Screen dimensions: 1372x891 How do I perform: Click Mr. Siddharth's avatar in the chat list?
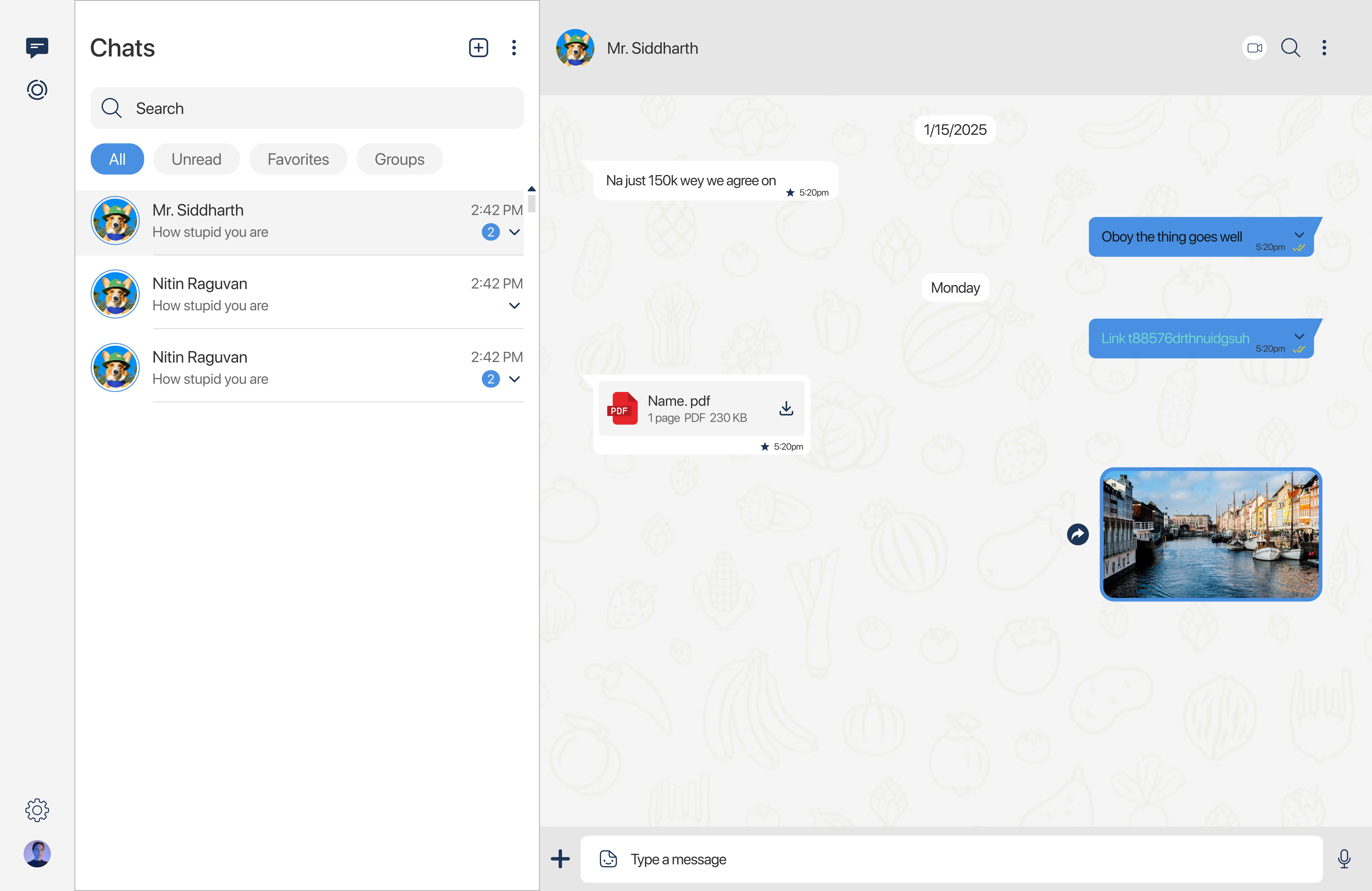[115, 221]
